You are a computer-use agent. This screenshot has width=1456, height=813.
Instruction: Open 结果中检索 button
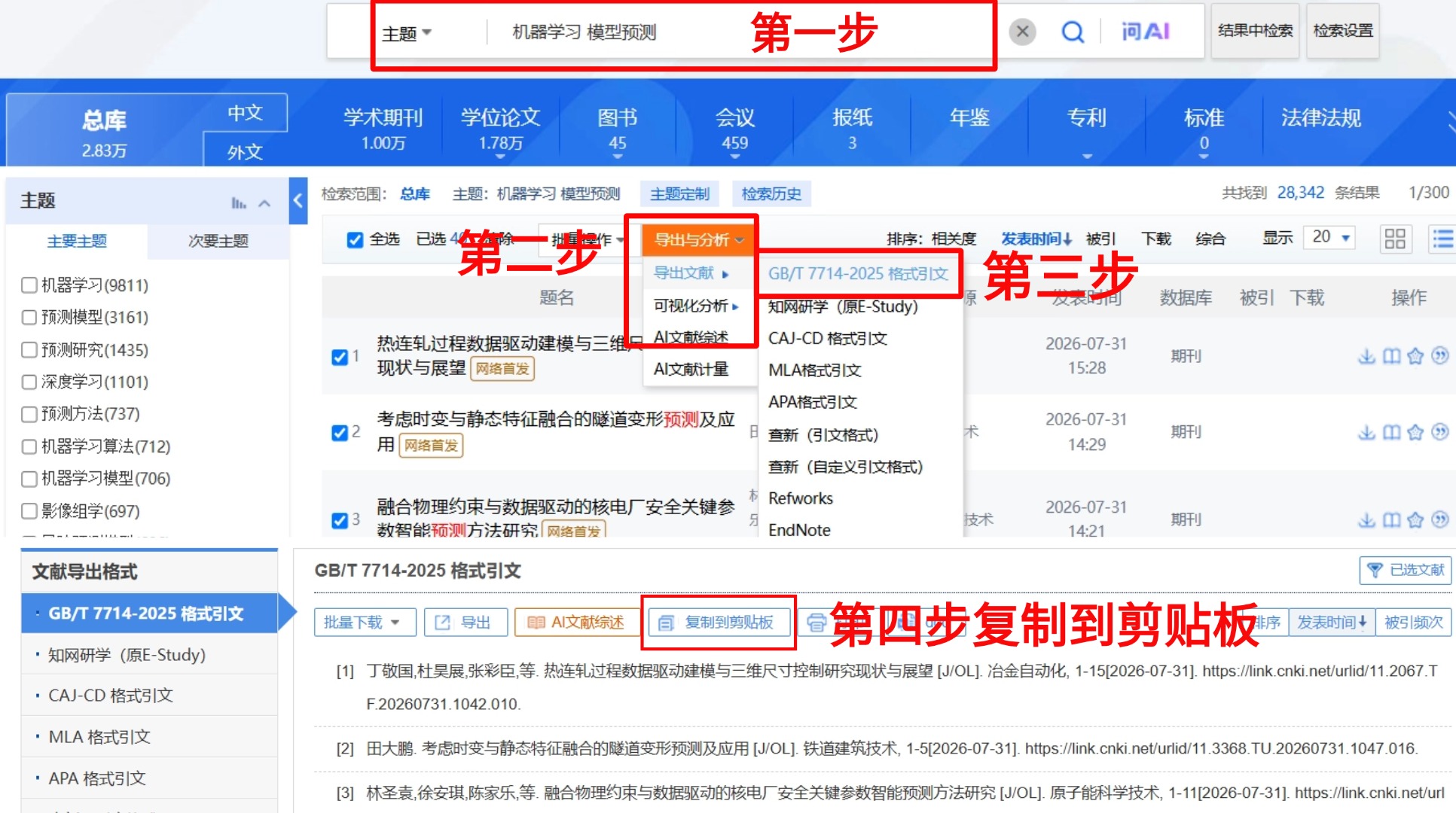(x=1255, y=31)
